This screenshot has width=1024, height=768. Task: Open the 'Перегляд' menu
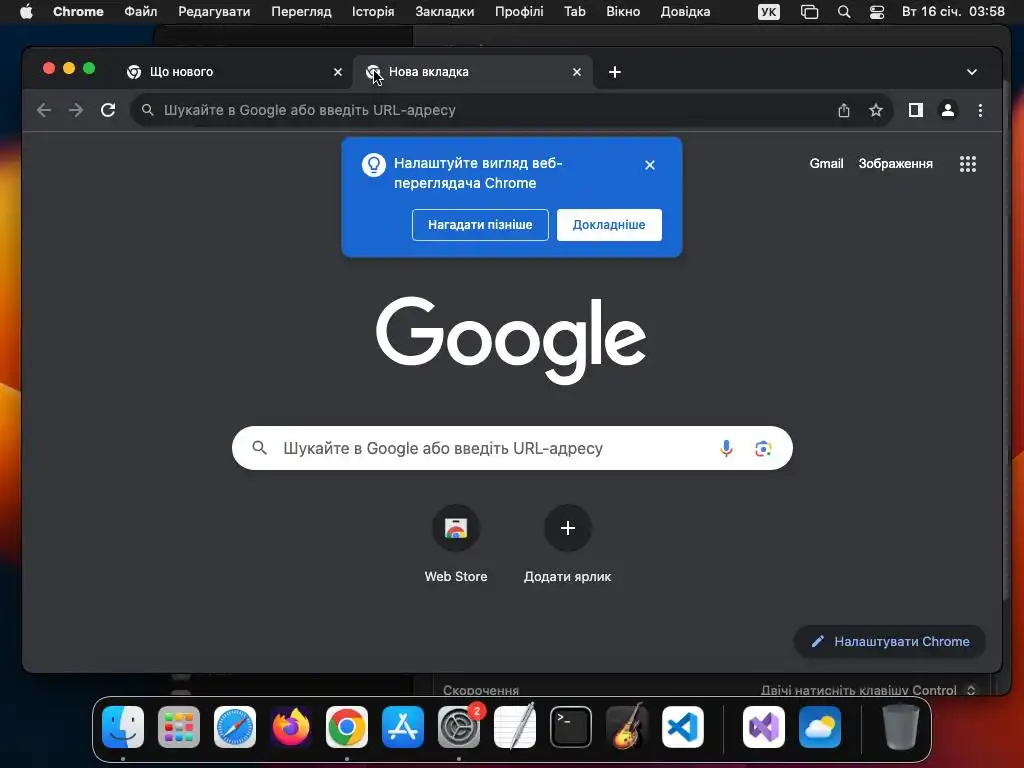click(x=301, y=12)
